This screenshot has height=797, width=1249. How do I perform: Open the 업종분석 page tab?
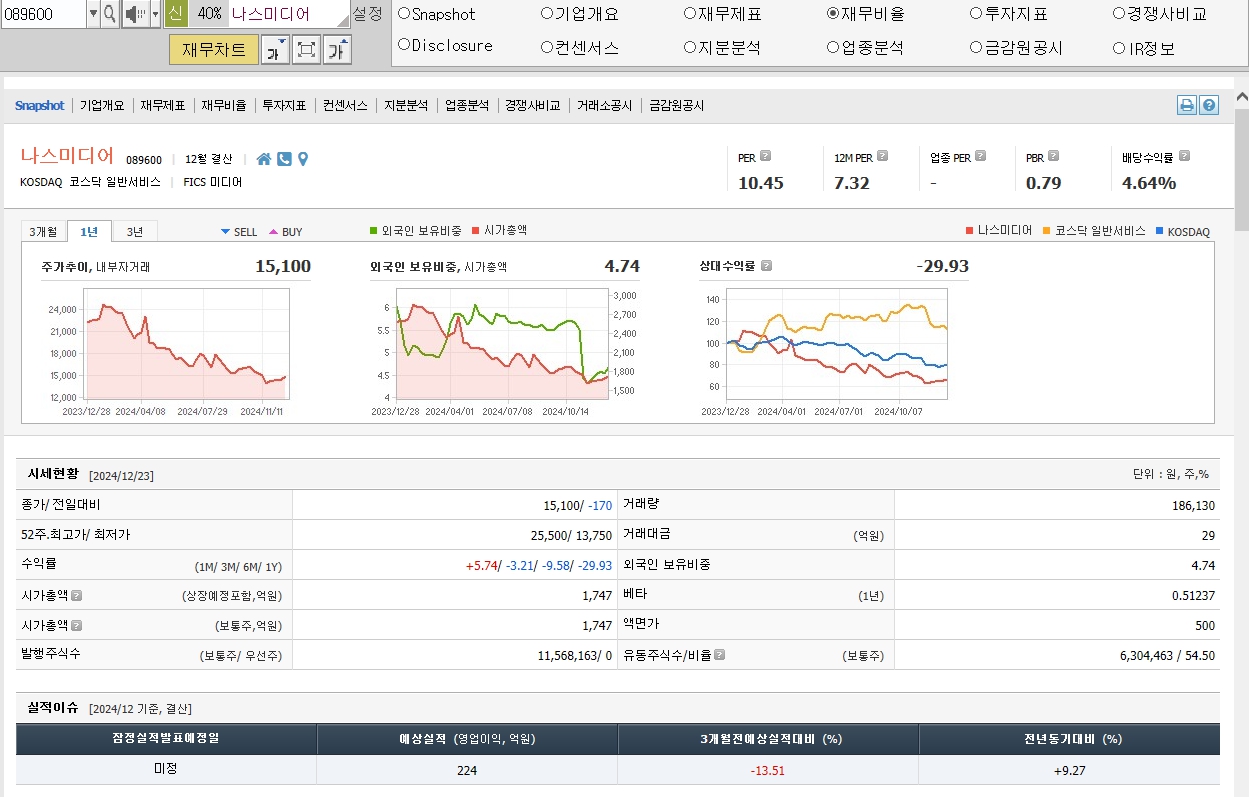tap(467, 105)
